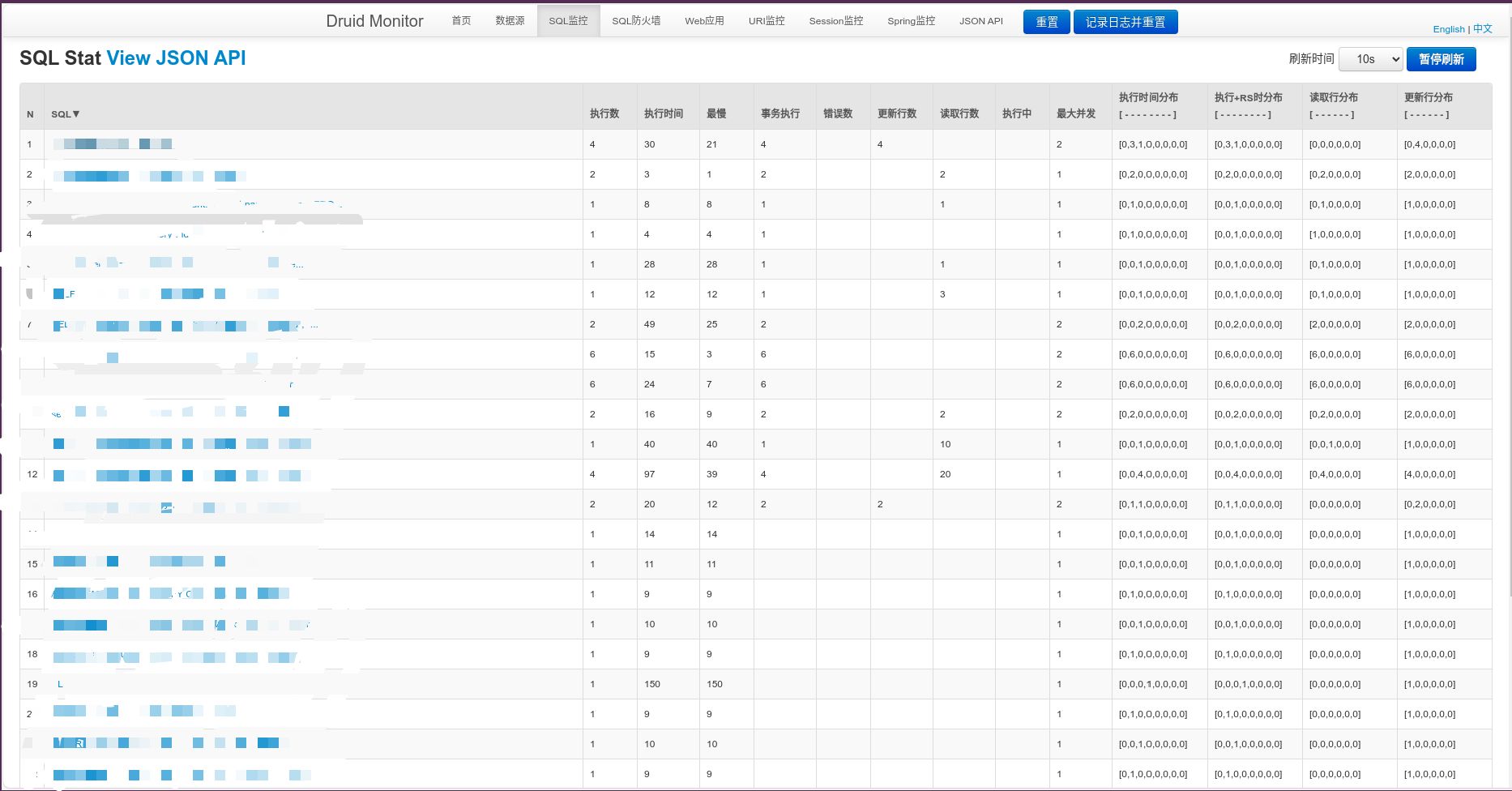Open the View JSON API link
Image resolution: width=1512 pixels, height=791 pixels.
click(176, 58)
